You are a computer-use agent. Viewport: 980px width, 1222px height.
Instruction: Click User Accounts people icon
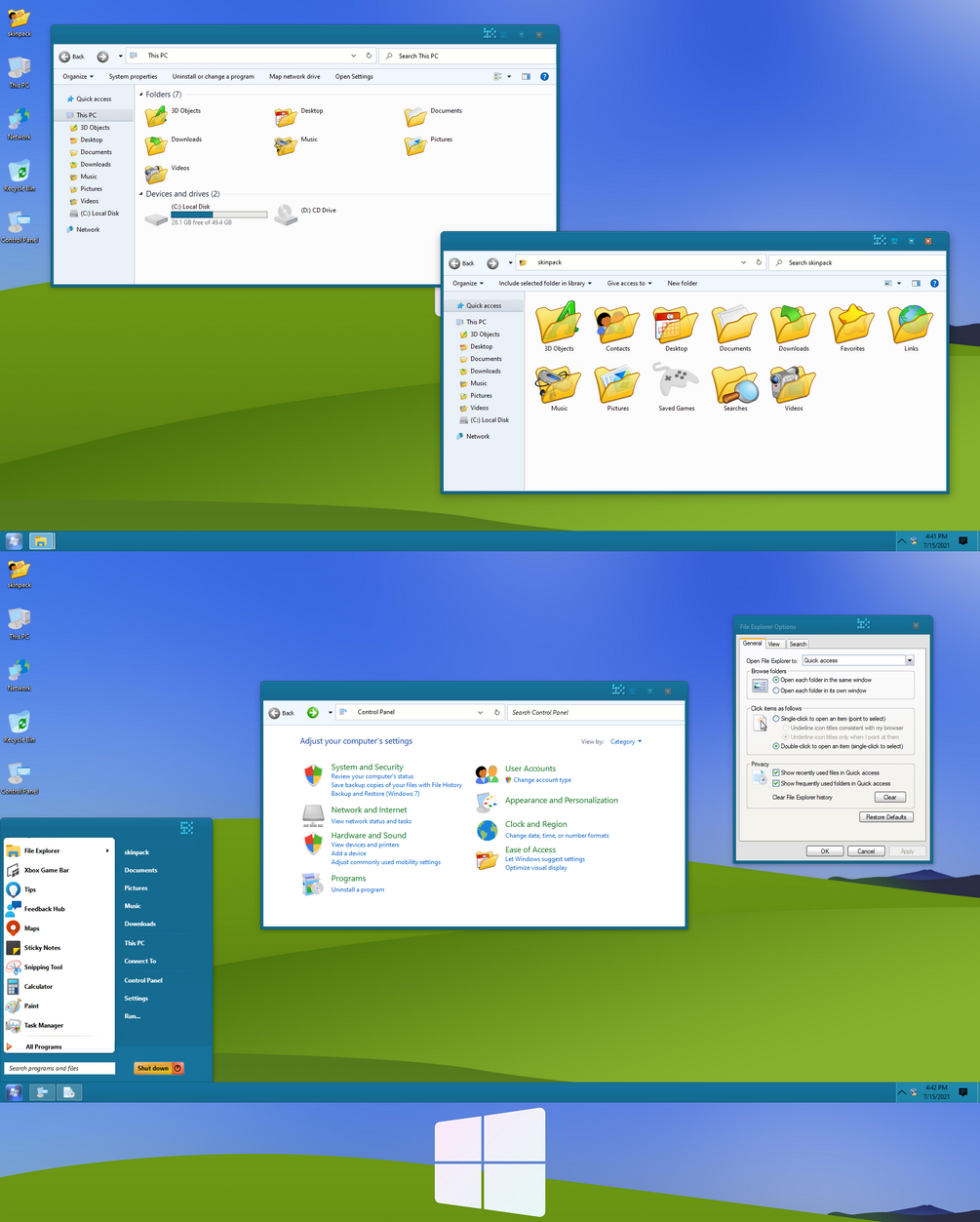tap(487, 774)
